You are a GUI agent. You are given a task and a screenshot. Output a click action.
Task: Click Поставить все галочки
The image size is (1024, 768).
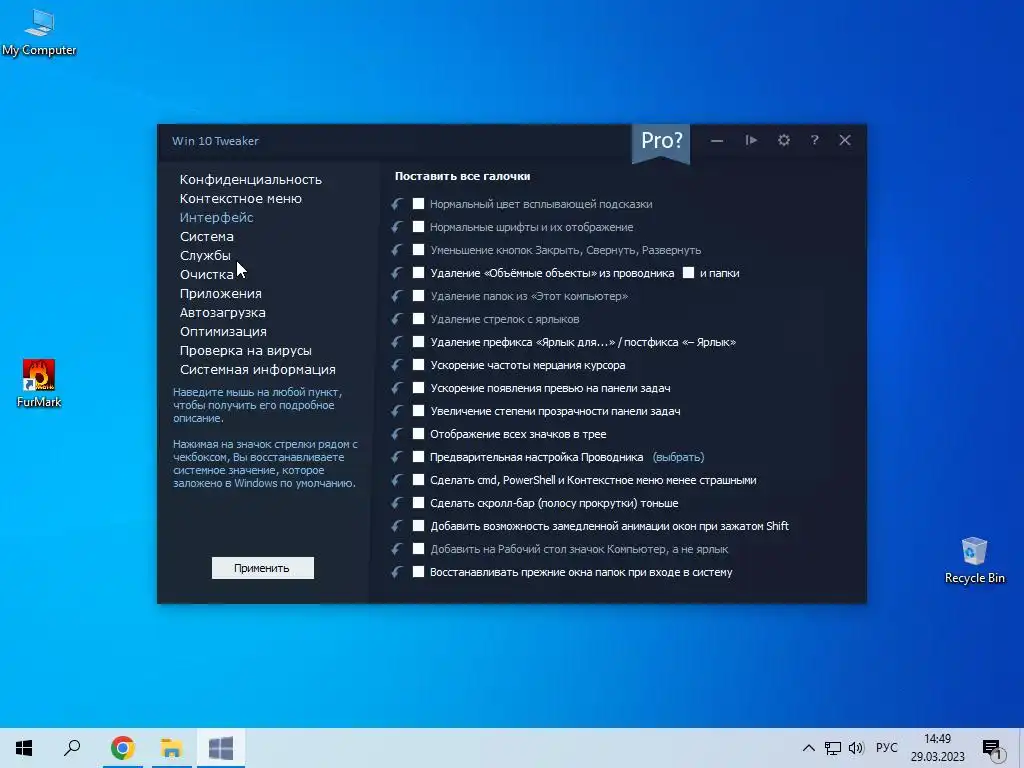click(x=462, y=176)
